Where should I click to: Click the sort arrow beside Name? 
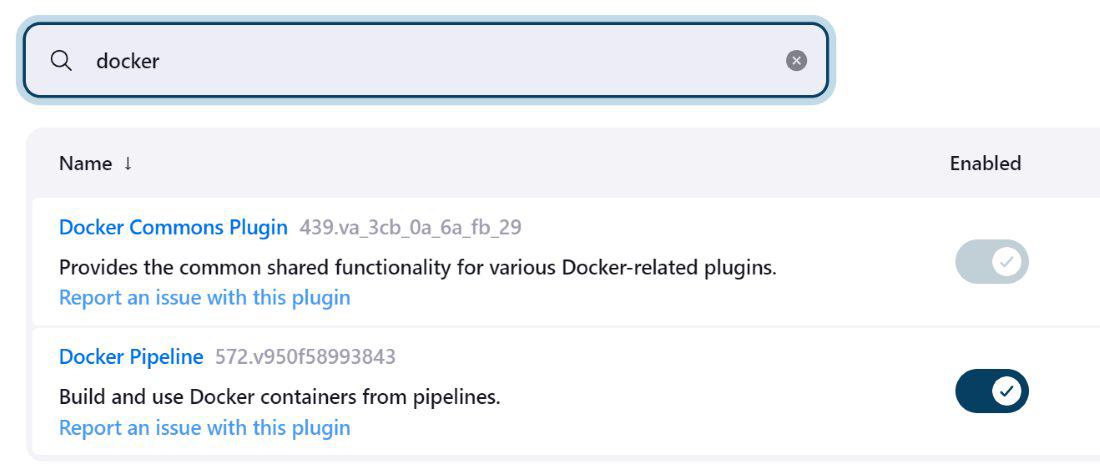(x=128, y=163)
